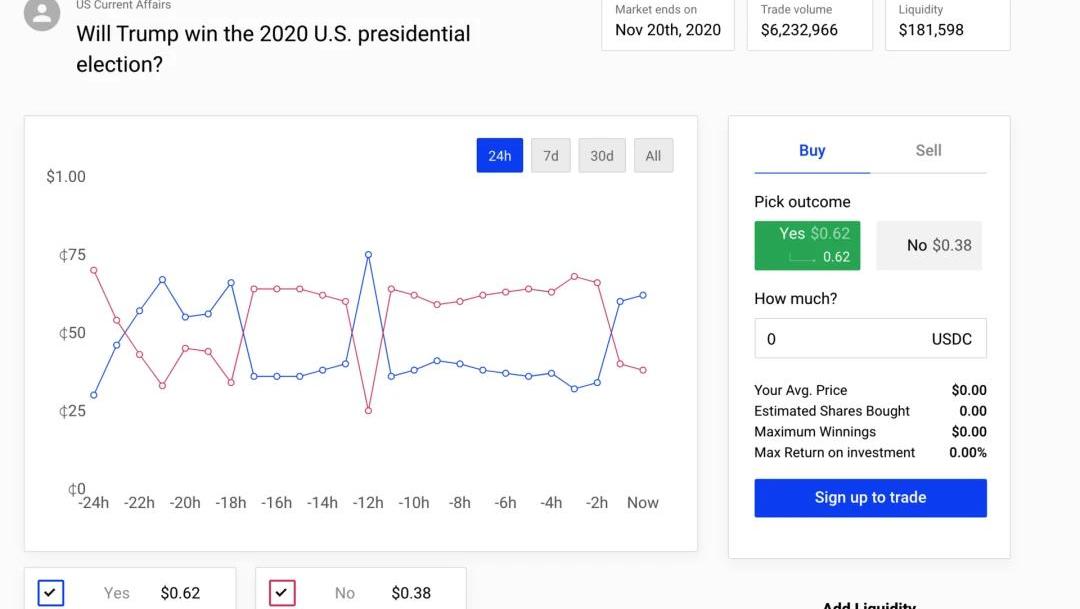Viewport: 1080px width, 609px height.
Task: Click Sign up to trade button
Action: click(x=870, y=498)
